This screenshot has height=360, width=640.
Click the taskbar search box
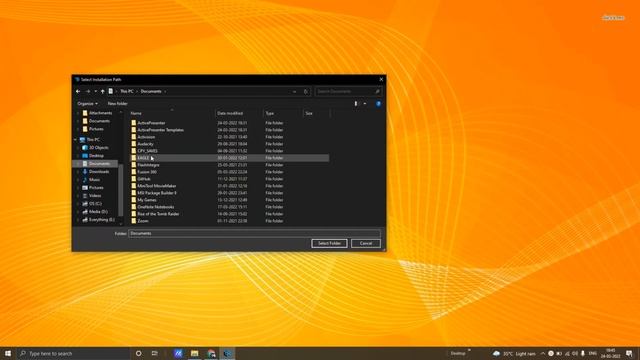click(x=73, y=353)
